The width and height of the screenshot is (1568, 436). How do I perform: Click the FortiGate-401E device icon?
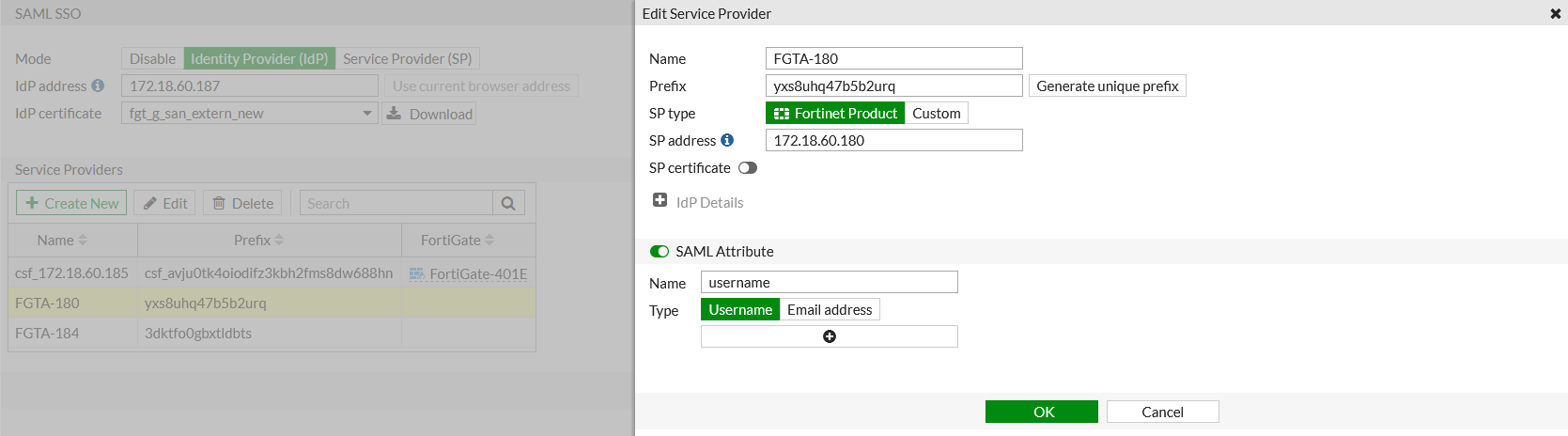point(417,274)
